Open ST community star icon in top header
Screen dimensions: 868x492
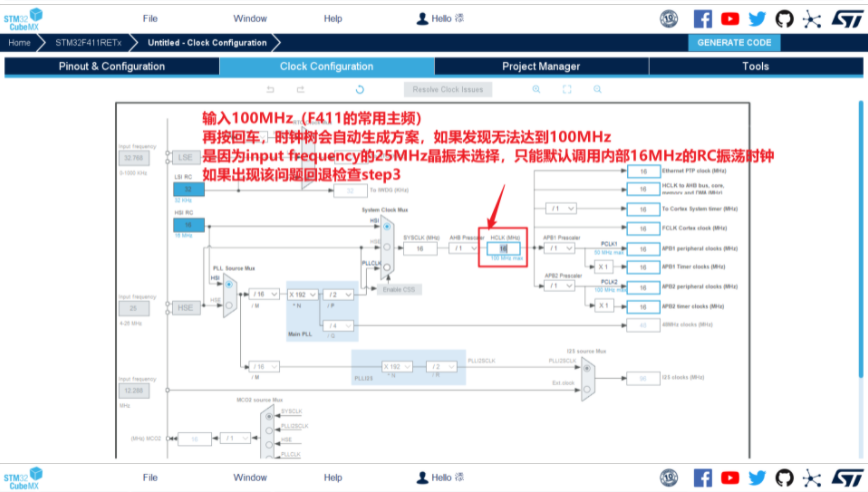[x=812, y=19]
